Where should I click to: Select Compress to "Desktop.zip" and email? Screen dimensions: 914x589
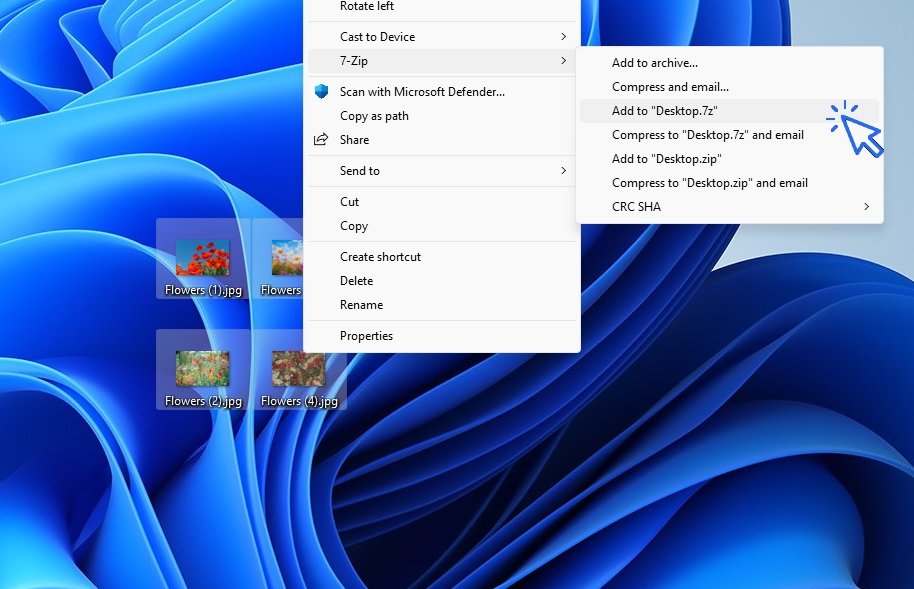(709, 183)
